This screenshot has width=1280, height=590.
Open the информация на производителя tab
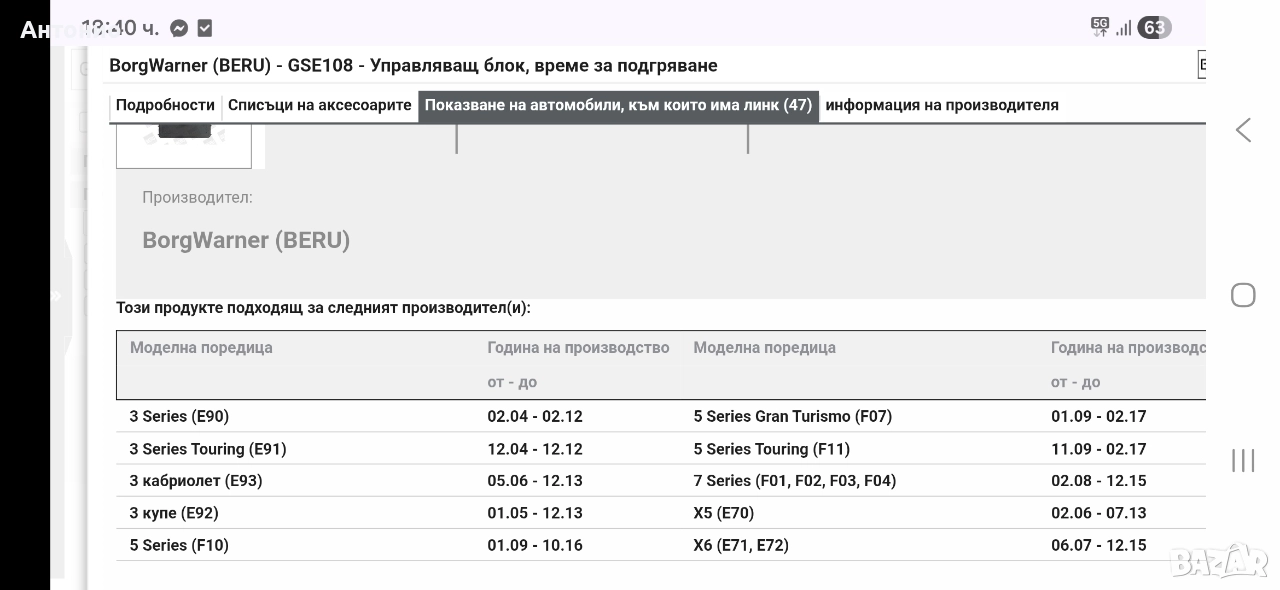(x=941, y=105)
